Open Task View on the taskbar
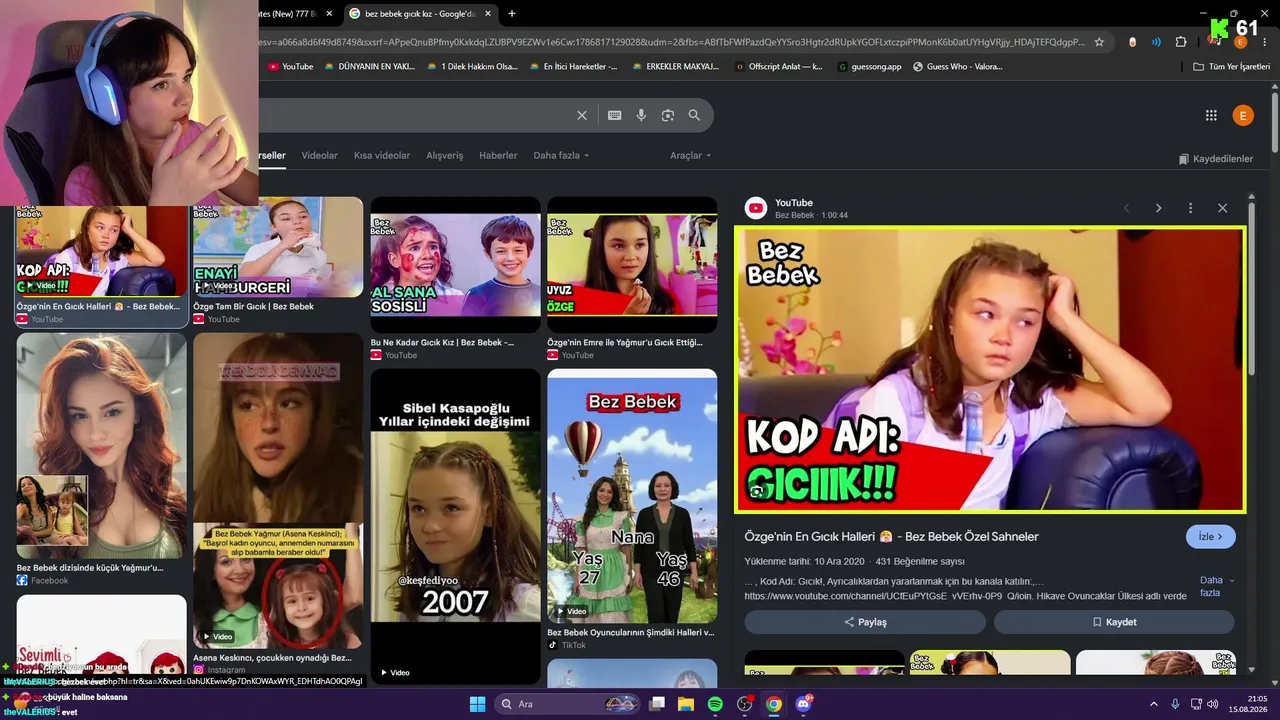Viewport: 1280px width, 720px height. [657, 704]
